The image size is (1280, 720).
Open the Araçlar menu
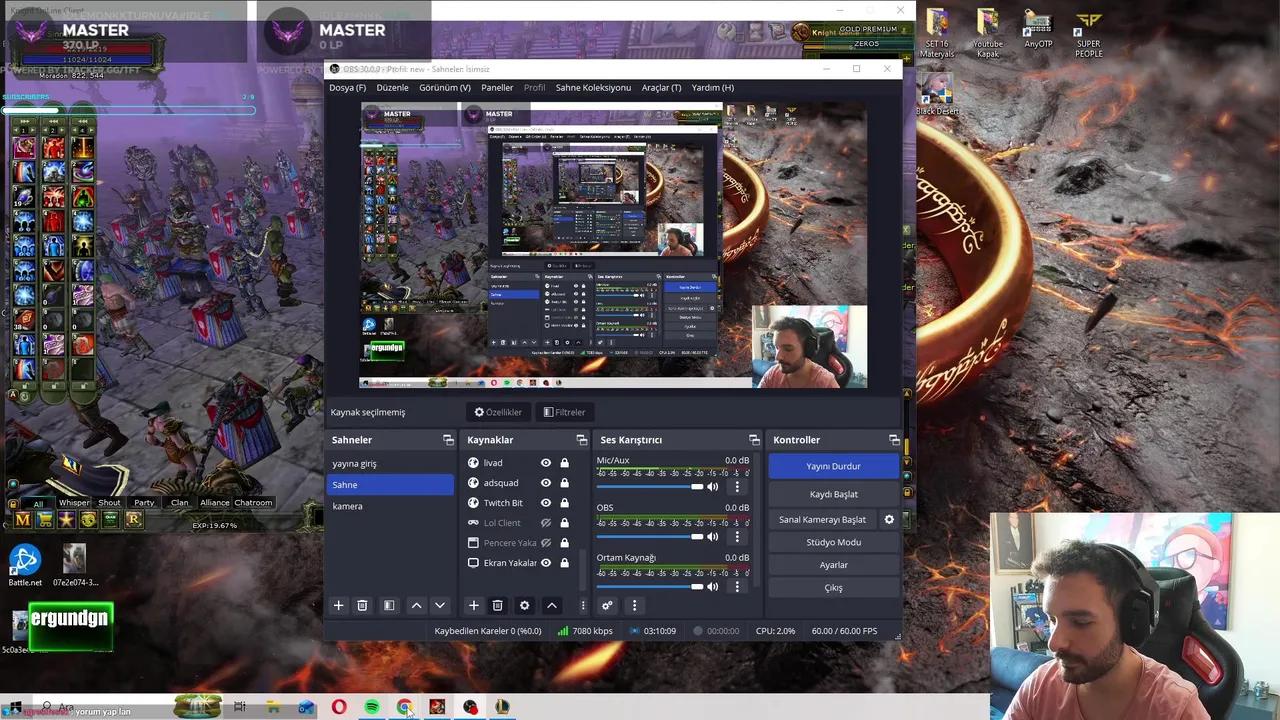[661, 88]
